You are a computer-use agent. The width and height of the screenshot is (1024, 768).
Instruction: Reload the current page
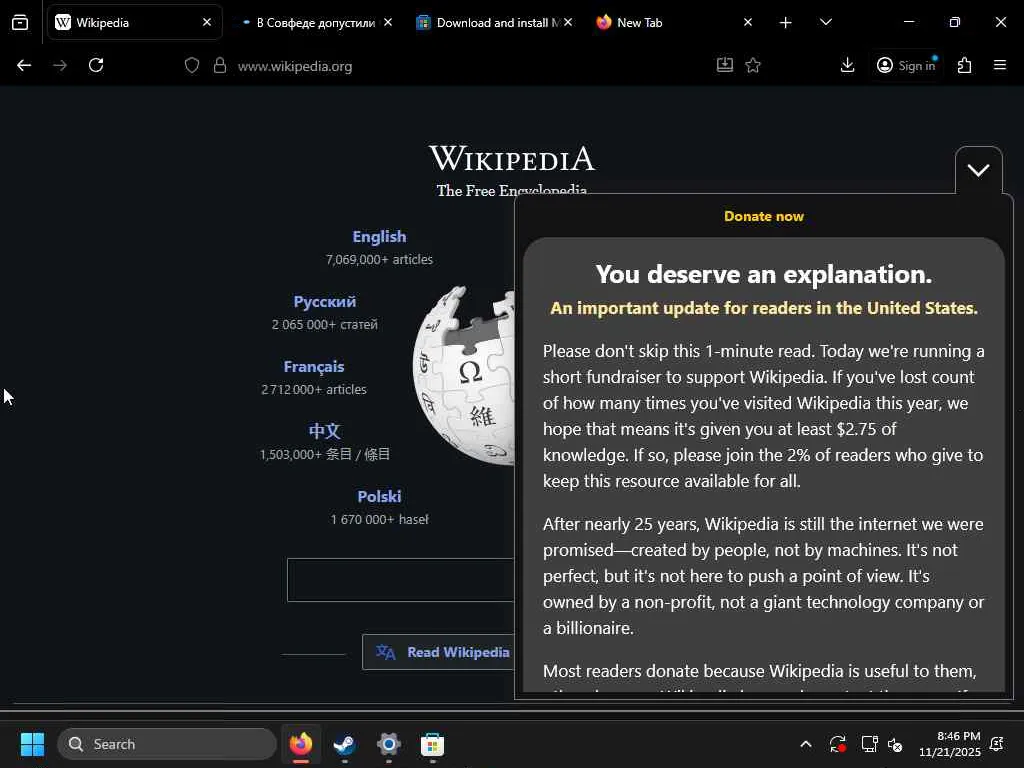[x=96, y=65]
